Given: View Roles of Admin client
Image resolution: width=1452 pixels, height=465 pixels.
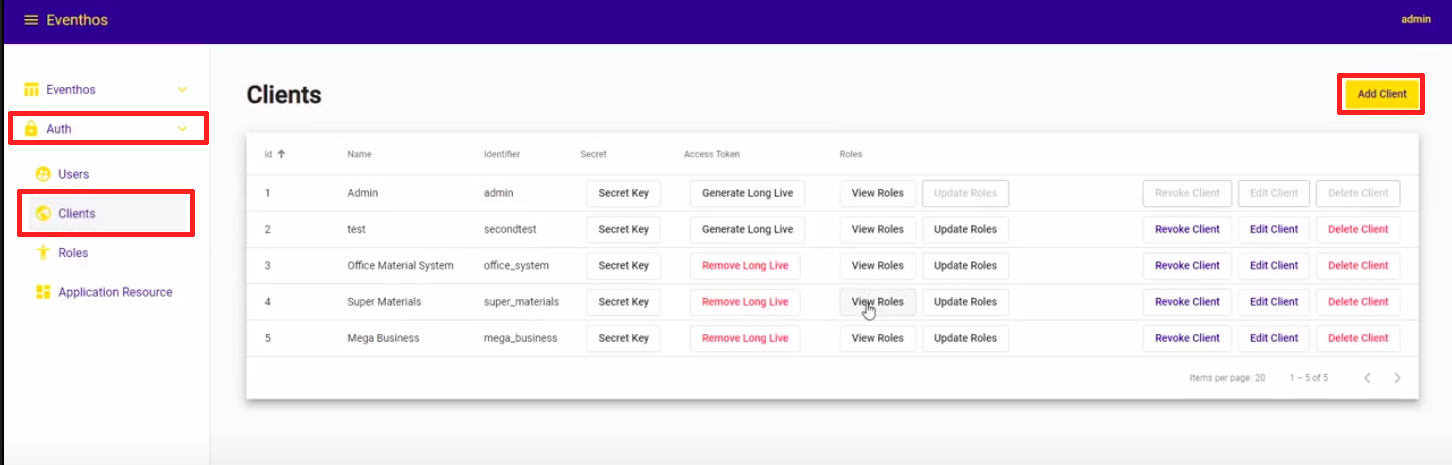Looking at the screenshot, I should [x=877, y=193].
